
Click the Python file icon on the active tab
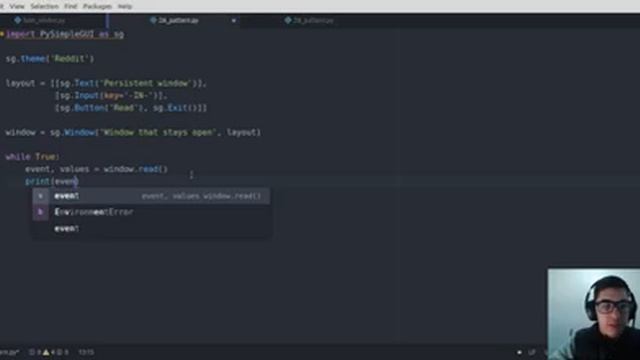[x=153, y=20]
